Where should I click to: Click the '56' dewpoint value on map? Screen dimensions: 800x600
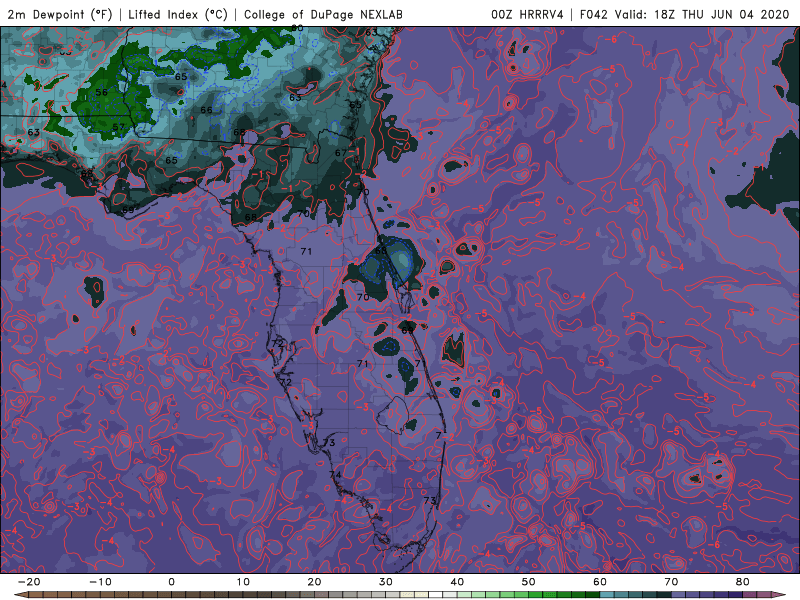(x=102, y=92)
